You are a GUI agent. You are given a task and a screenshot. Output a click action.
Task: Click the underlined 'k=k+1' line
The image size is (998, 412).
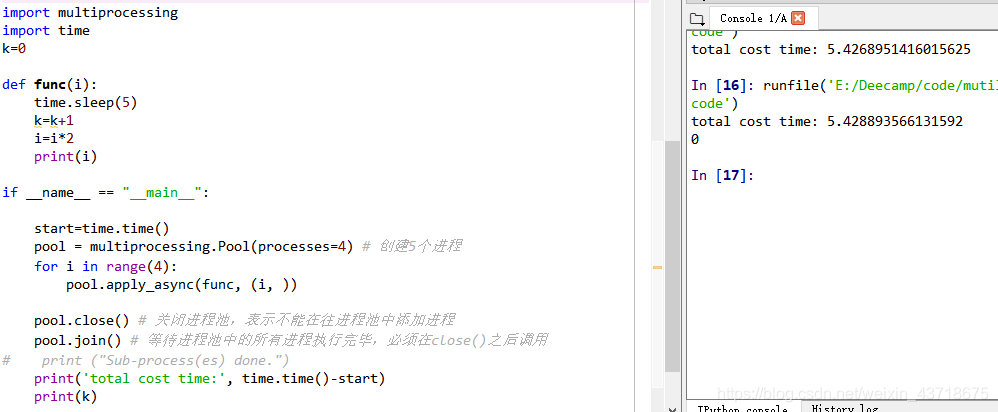pyautogui.click(x=54, y=120)
